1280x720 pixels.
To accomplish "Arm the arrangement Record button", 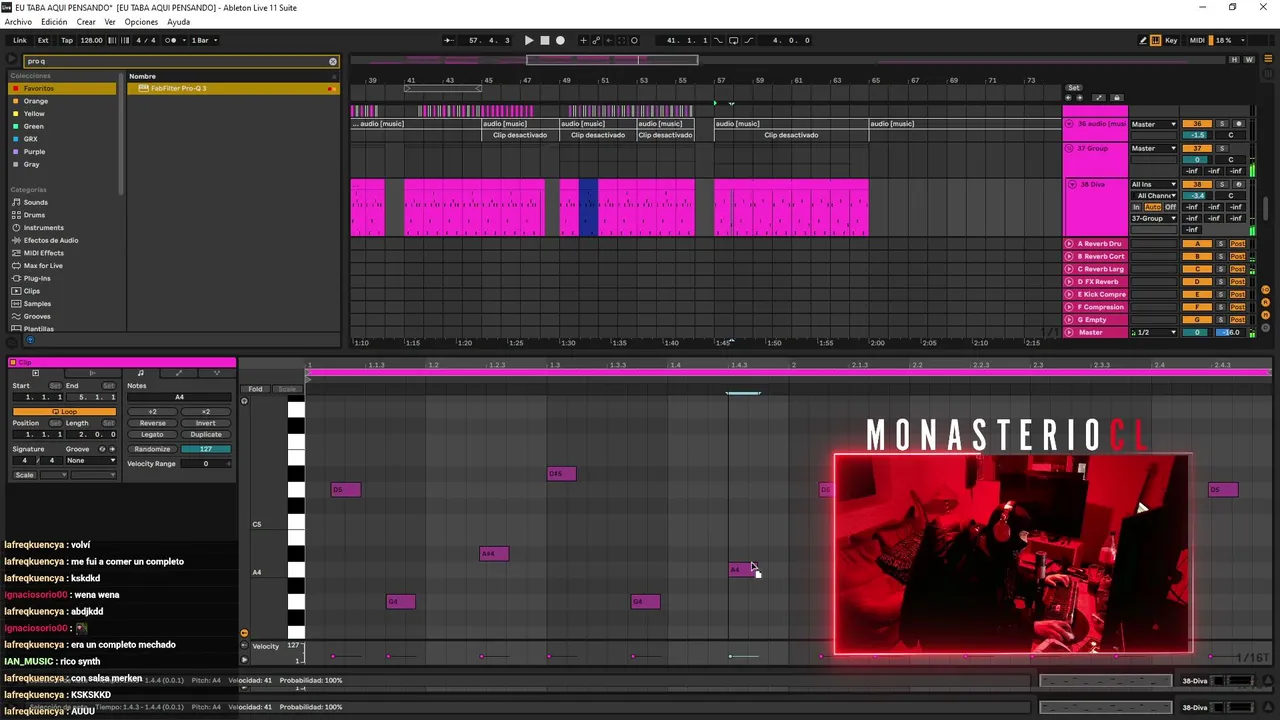I will coord(560,40).
